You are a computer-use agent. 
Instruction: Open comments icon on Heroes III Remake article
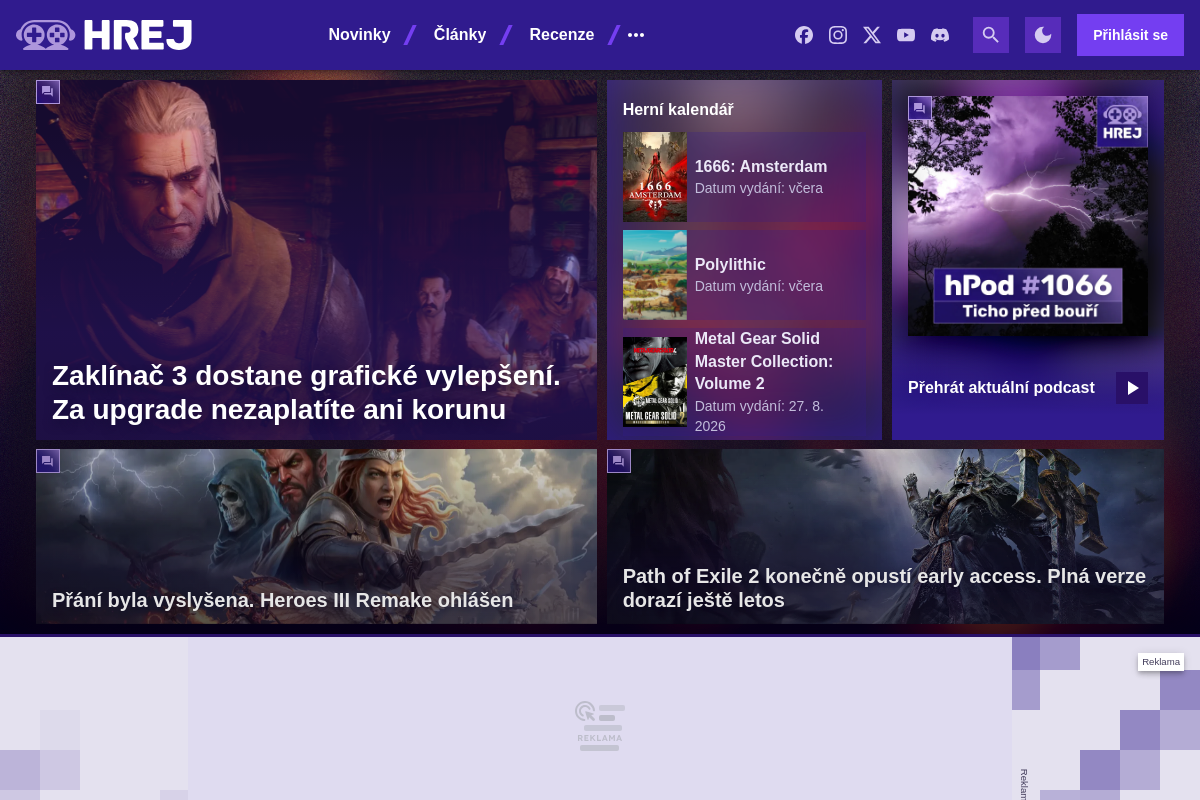(48, 461)
